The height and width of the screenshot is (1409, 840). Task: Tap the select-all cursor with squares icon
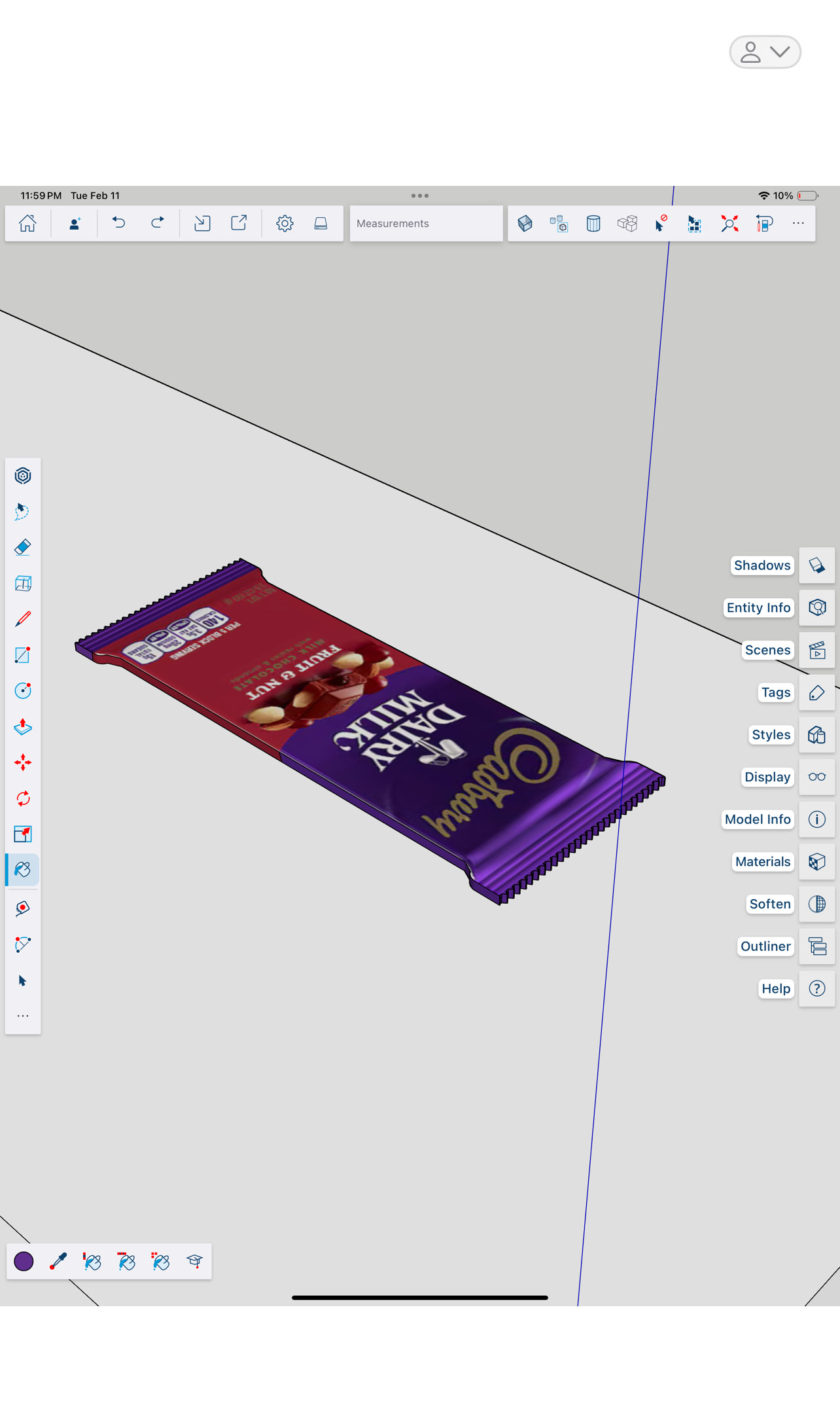pos(695,223)
